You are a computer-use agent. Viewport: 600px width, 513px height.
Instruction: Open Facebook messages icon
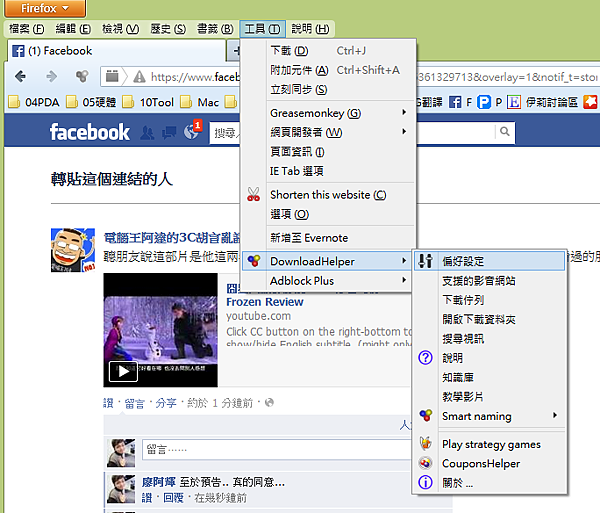click(169, 133)
